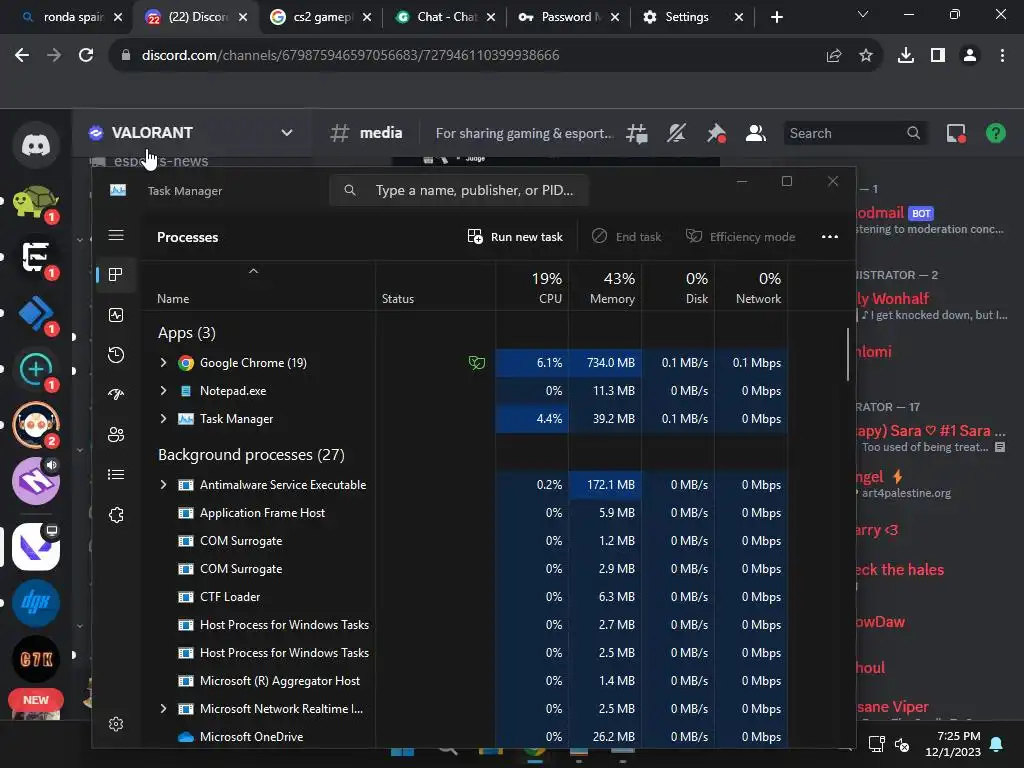
Task: Open the turtle server icon in Discord
Action: coord(36,202)
